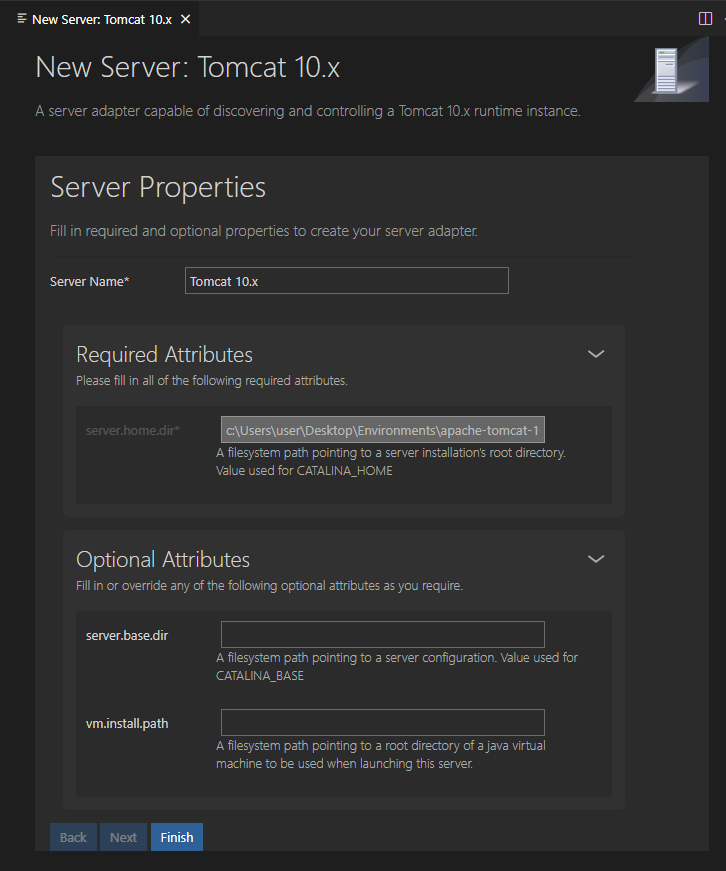Click Finish to create the server

(177, 837)
